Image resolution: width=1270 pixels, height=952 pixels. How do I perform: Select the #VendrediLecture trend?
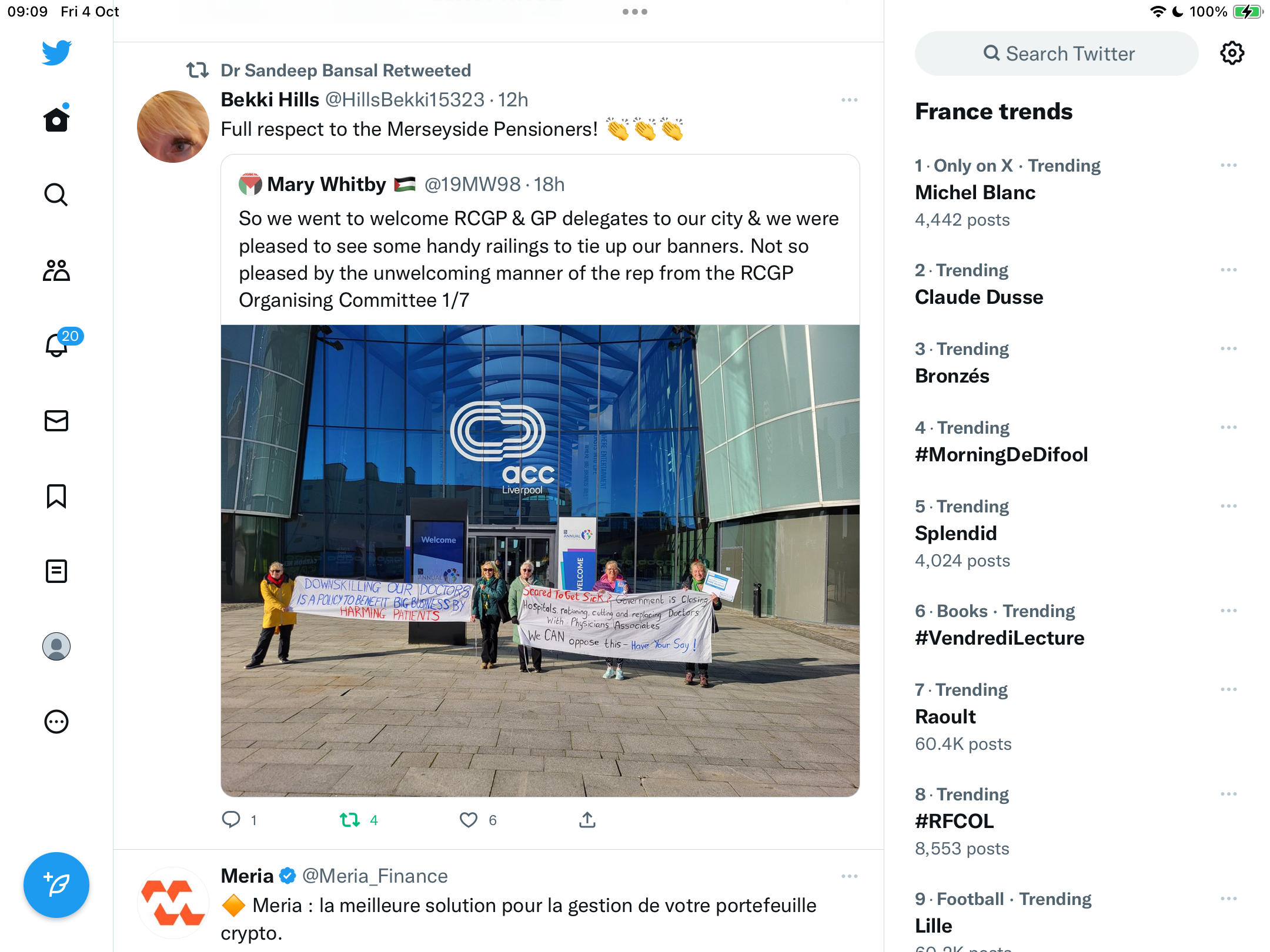(x=1000, y=638)
